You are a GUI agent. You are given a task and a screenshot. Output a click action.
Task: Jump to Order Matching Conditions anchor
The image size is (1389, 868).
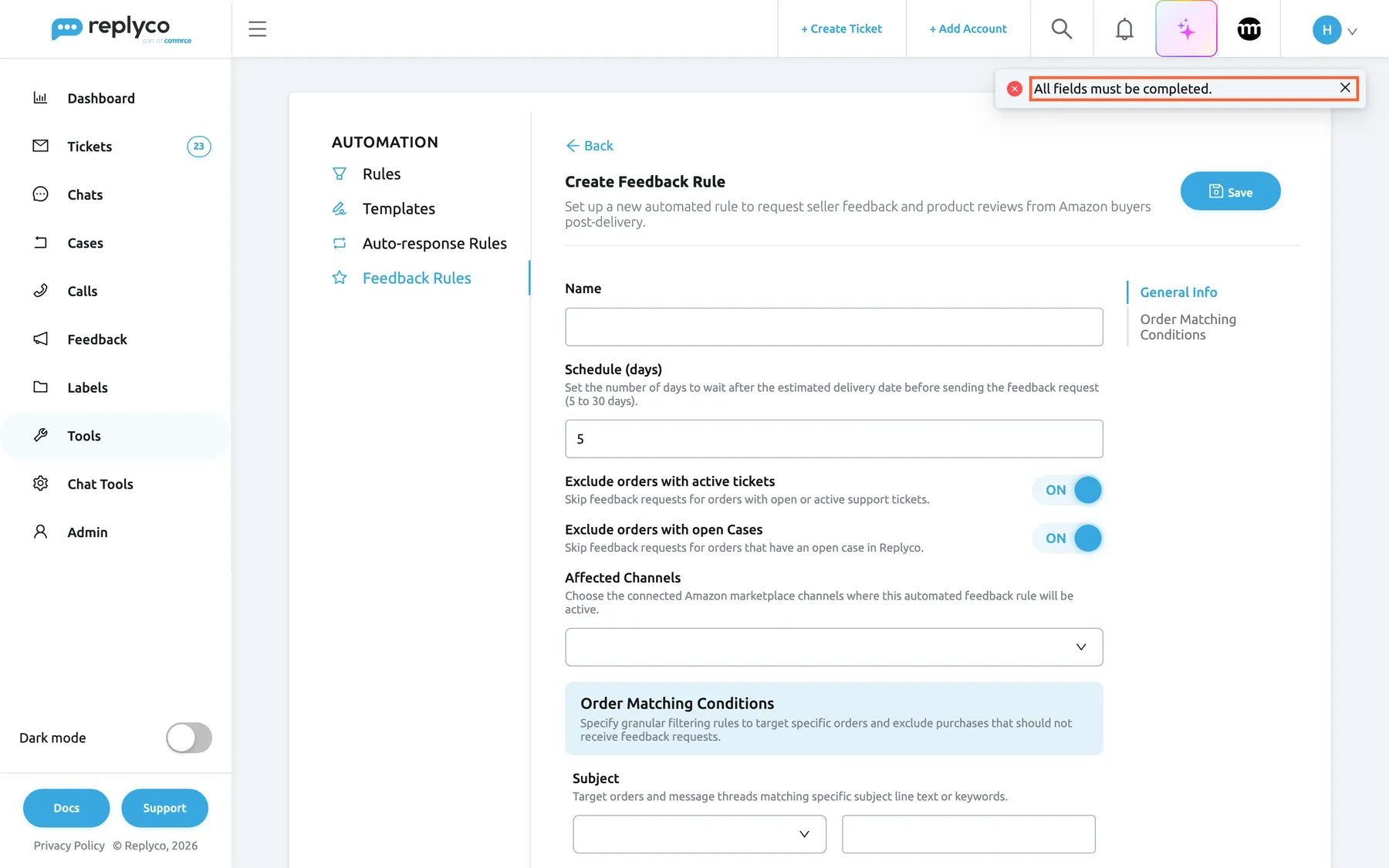1188,327
